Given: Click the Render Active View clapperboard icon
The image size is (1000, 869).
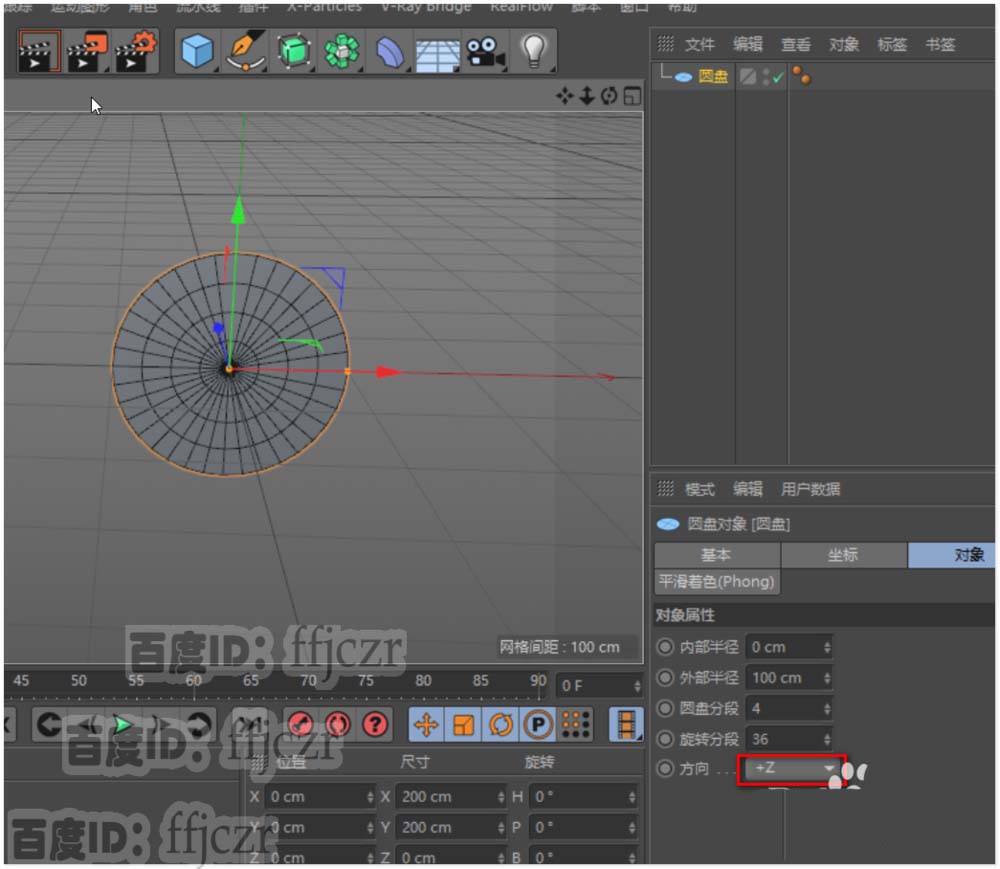Looking at the screenshot, I should (x=39, y=51).
